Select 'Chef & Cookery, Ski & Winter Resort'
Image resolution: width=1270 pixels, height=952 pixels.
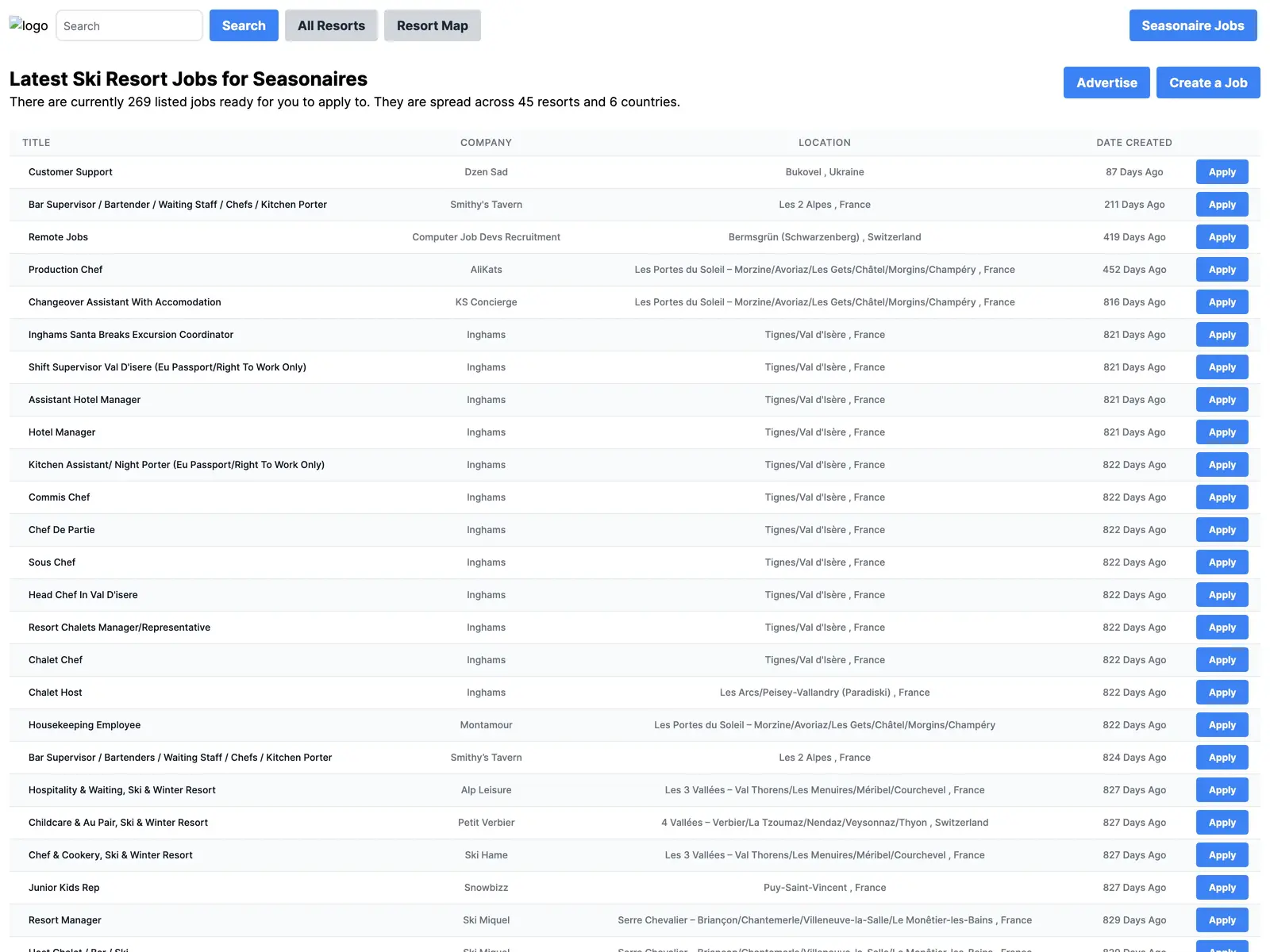(x=110, y=855)
